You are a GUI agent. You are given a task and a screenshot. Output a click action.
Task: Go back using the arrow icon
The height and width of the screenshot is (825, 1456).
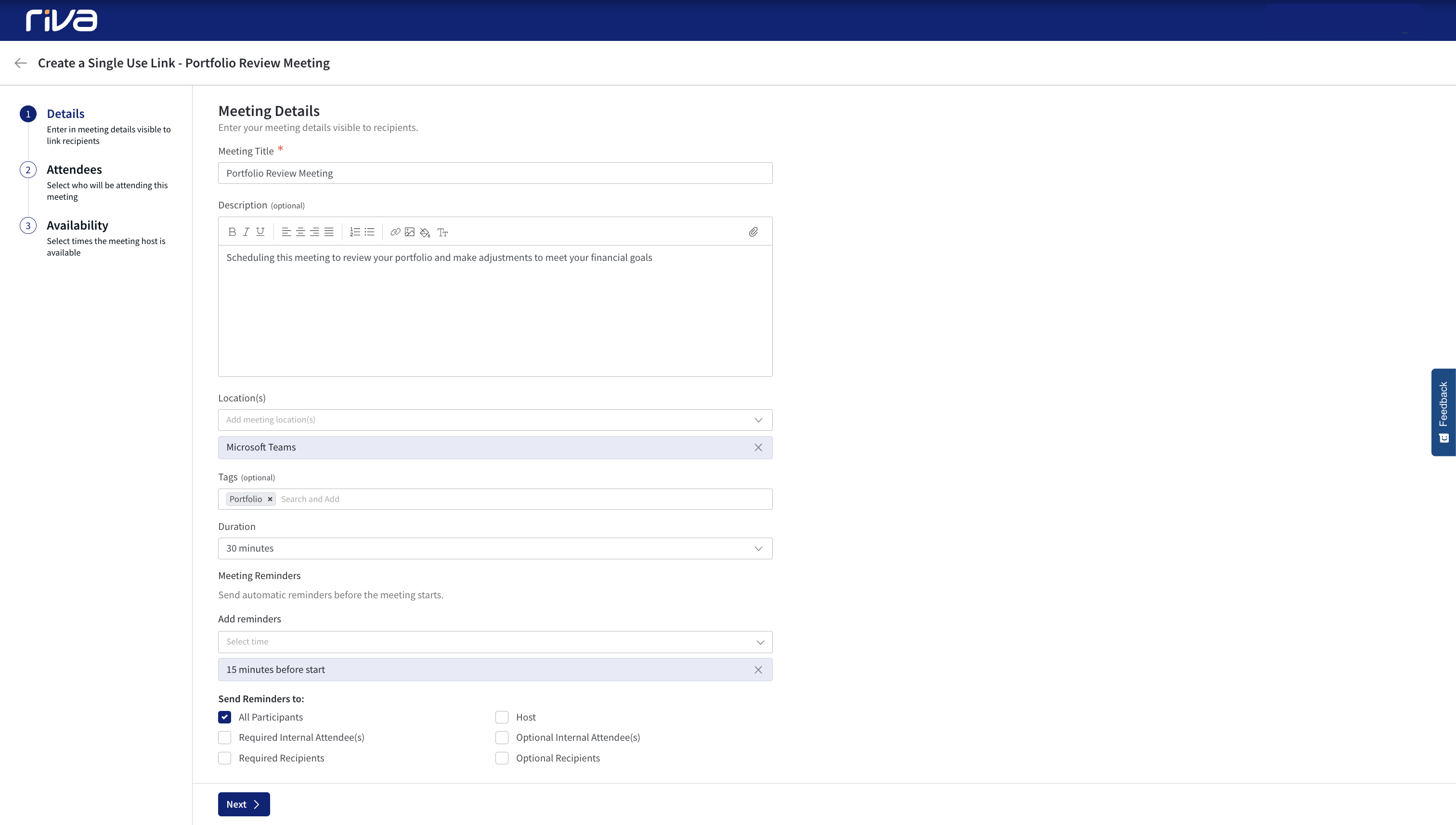coord(21,63)
